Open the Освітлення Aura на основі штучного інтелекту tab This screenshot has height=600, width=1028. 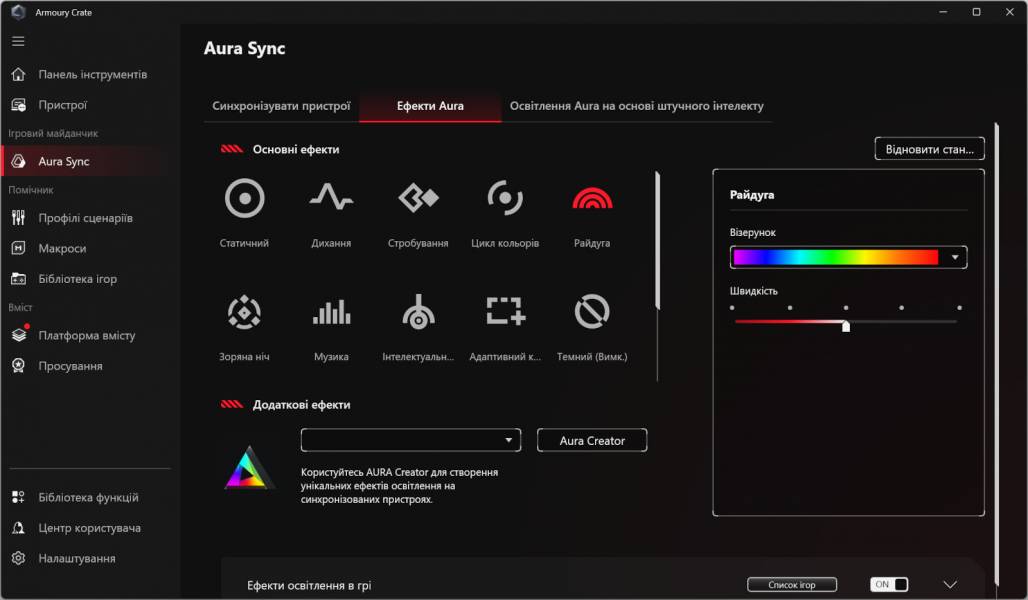click(x=637, y=106)
